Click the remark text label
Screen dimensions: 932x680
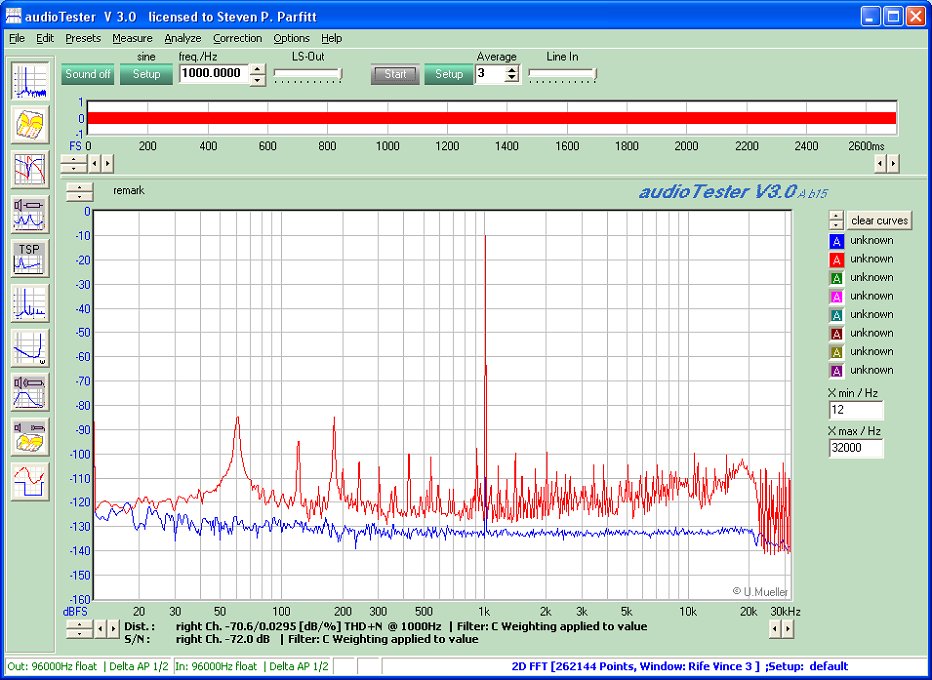coord(129,191)
